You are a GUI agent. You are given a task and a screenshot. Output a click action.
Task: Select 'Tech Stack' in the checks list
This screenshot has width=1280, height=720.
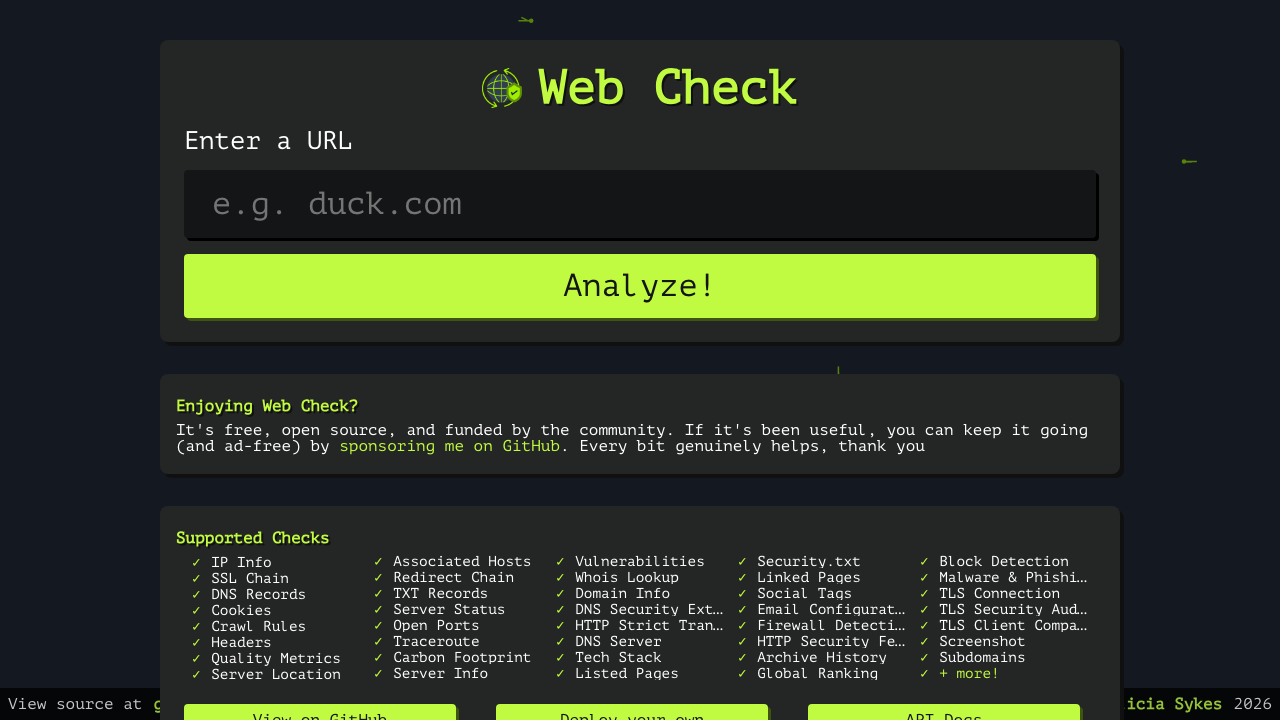click(618, 657)
